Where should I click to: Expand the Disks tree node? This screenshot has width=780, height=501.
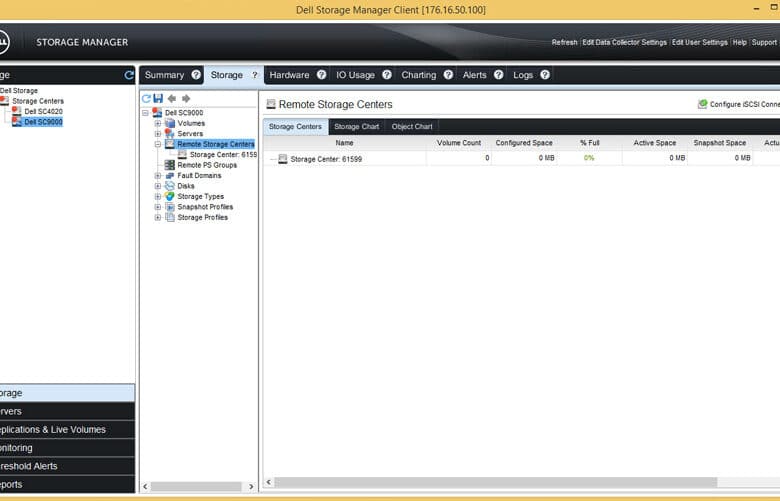[x=158, y=186]
